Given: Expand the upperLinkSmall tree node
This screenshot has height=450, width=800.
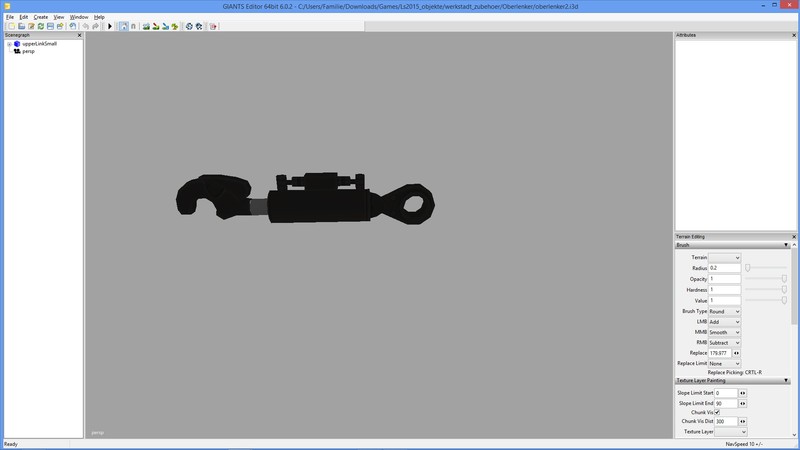Looking at the screenshot, I should click(x=8, y=44).
